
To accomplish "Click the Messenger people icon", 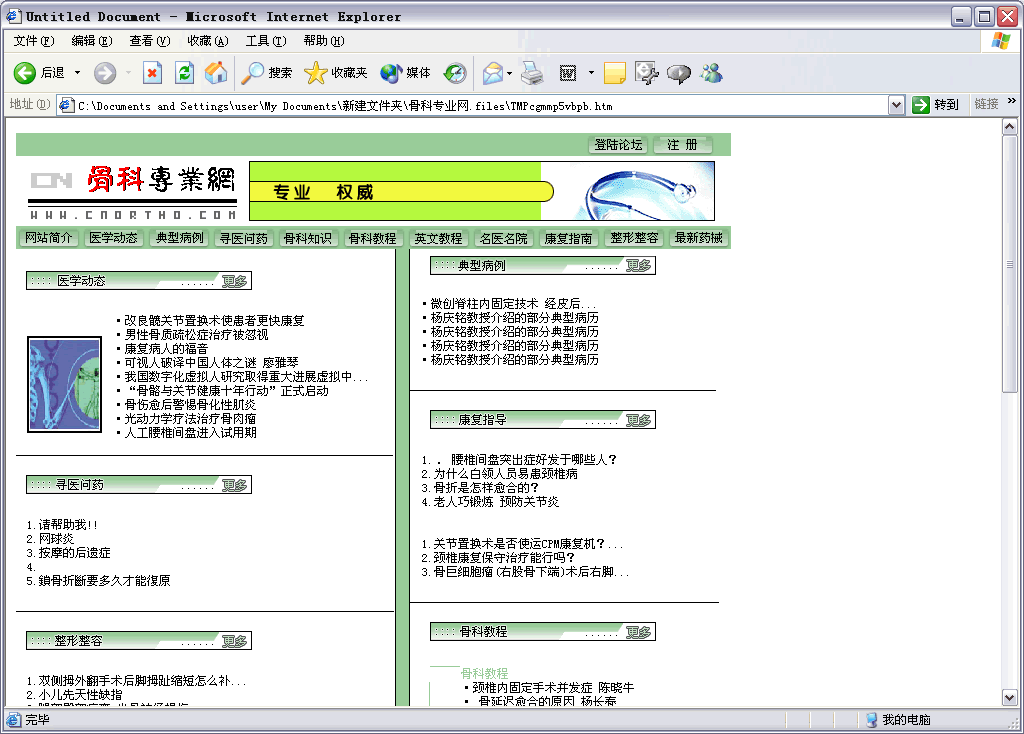I will coord(711,73).
